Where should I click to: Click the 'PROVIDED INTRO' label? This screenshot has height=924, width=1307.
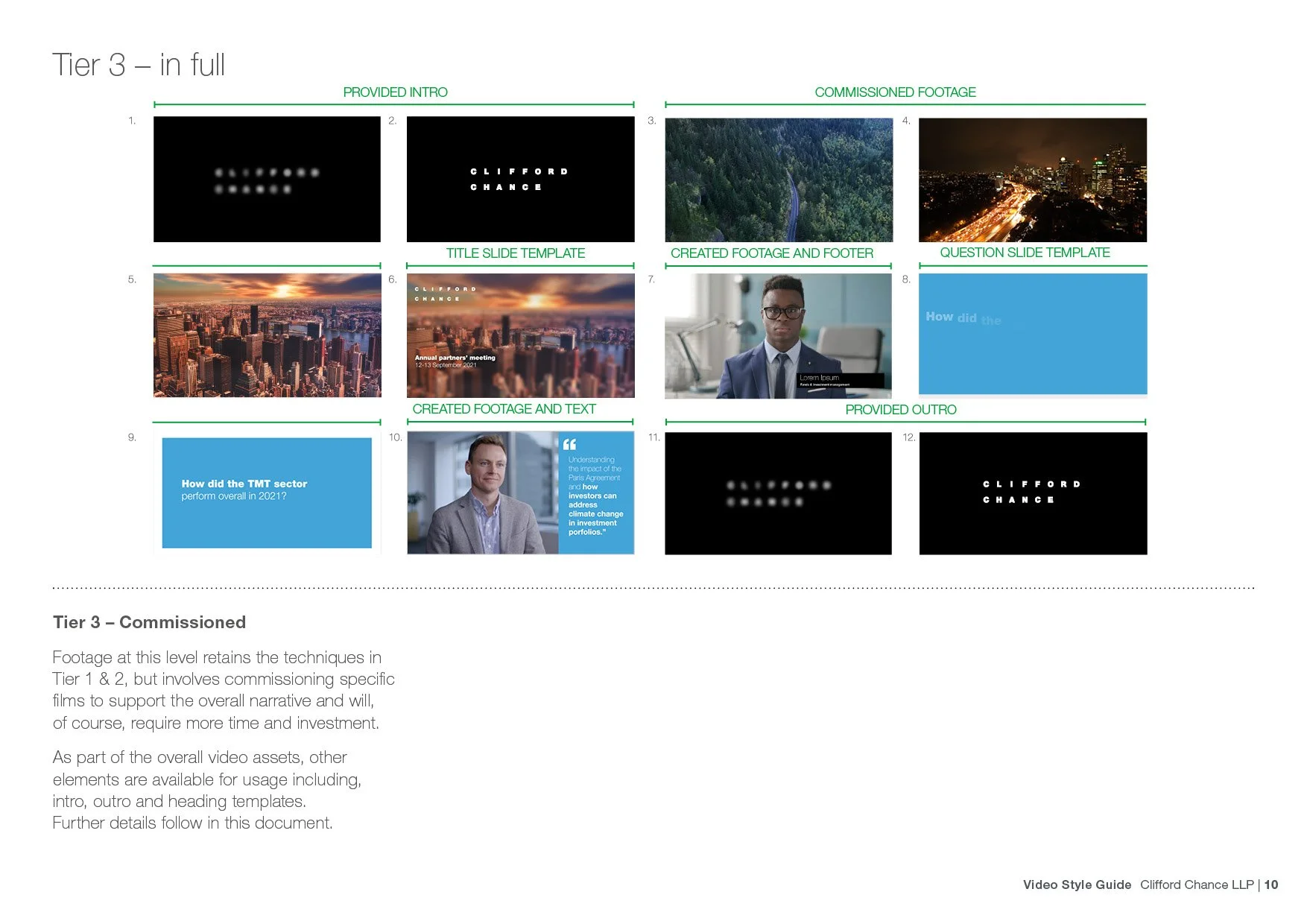(395, 92)
